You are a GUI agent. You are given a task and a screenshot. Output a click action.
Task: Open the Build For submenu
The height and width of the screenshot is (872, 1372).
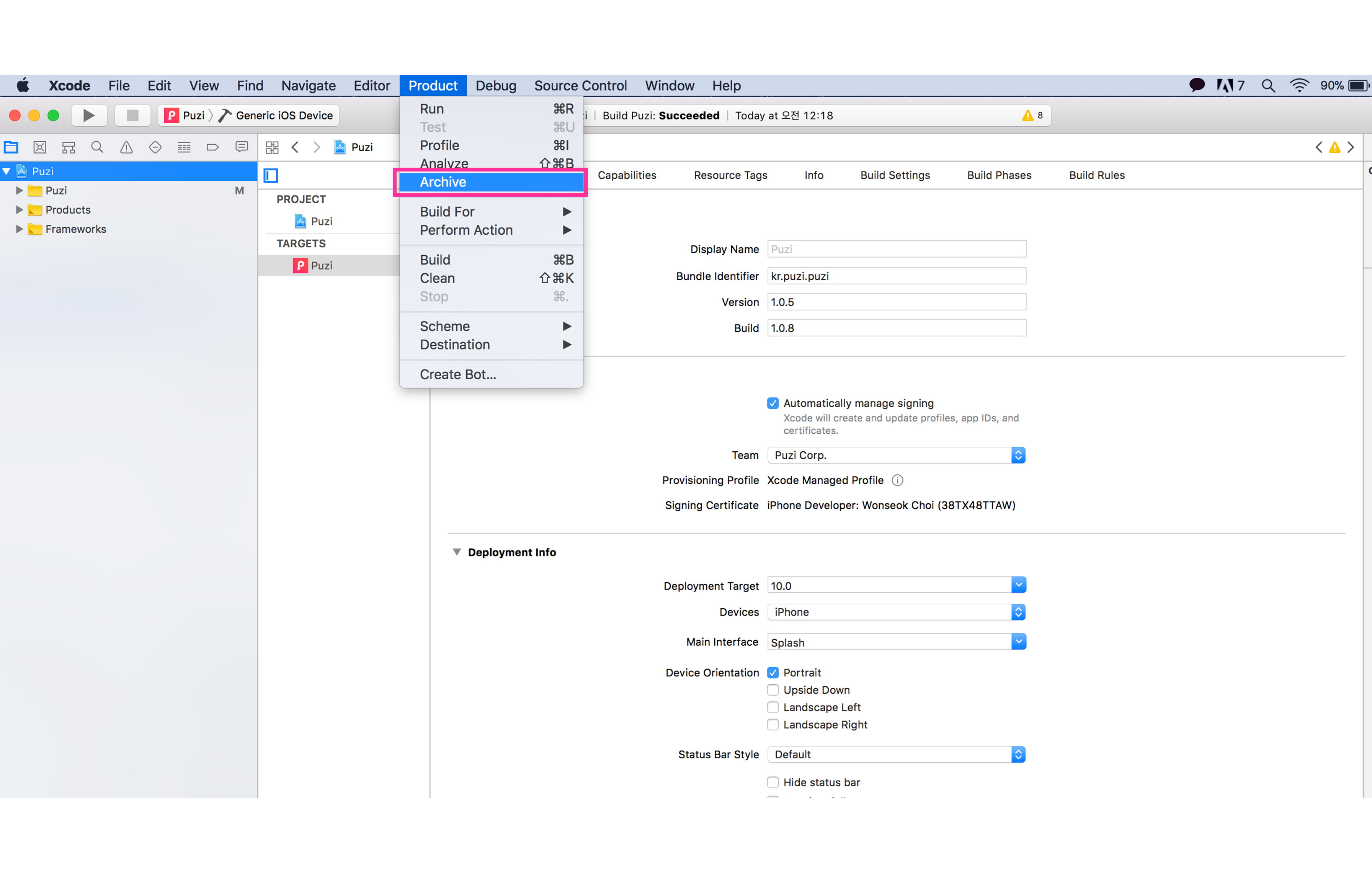491,212
